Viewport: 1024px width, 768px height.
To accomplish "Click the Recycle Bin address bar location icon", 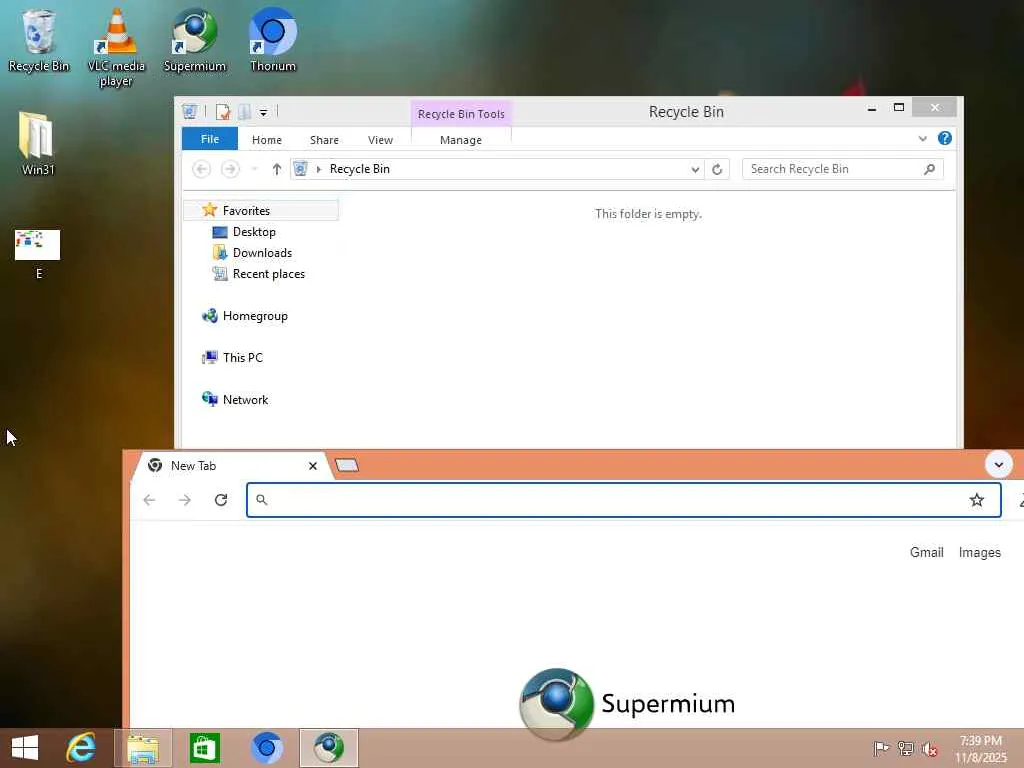I will coord(300,169).
